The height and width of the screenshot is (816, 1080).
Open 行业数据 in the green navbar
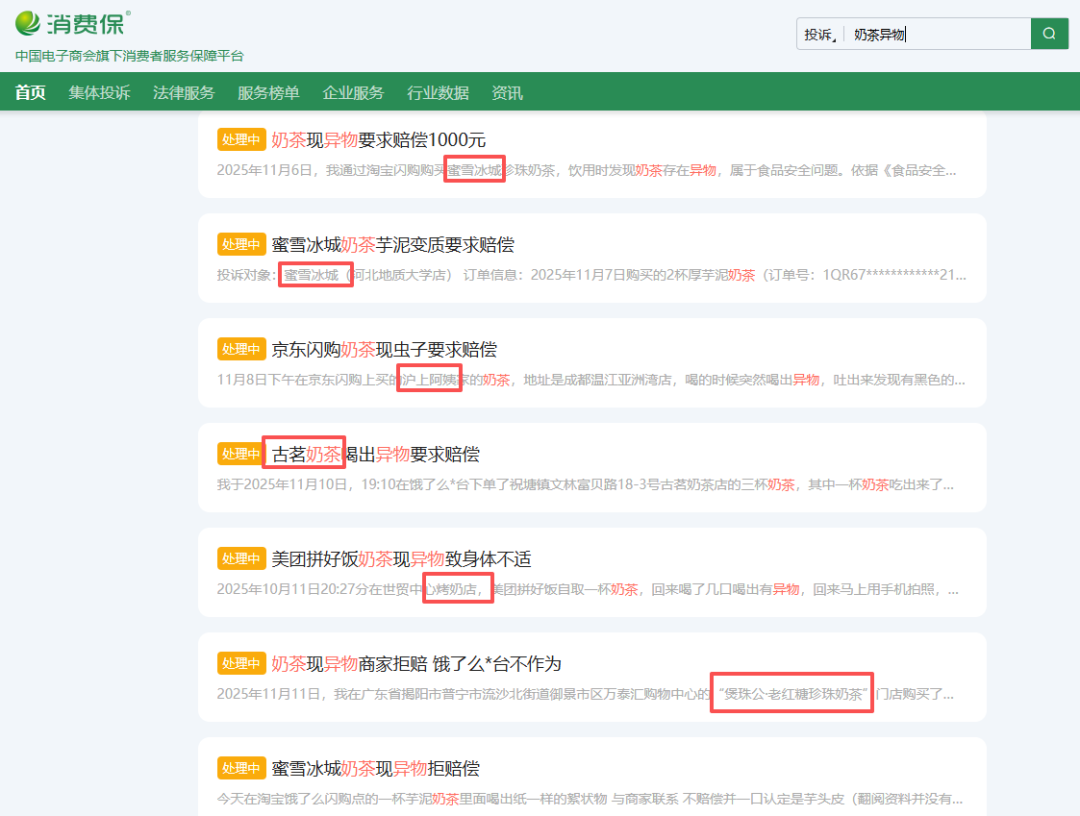coord(438,93)
